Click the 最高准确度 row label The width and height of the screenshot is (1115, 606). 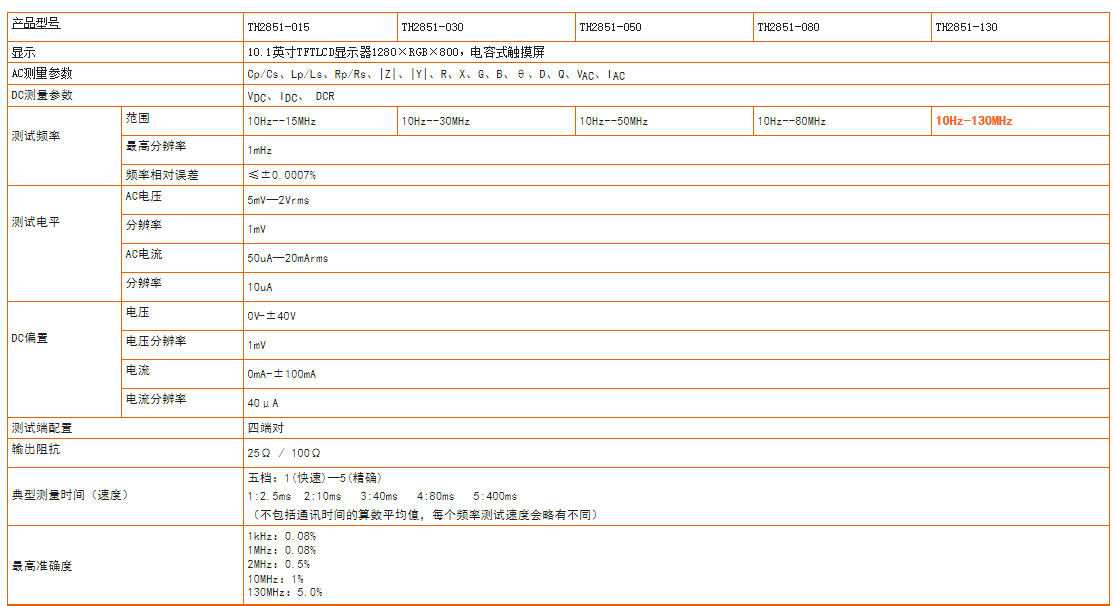(x=42, y=566)
